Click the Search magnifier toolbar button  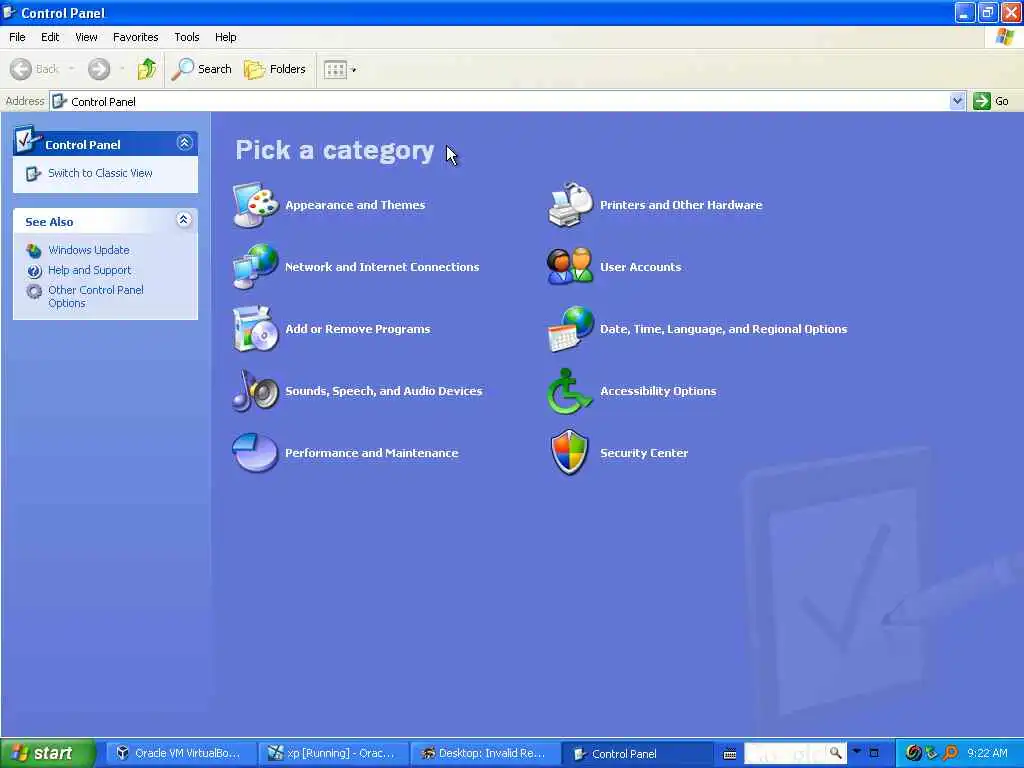point(201,69)
